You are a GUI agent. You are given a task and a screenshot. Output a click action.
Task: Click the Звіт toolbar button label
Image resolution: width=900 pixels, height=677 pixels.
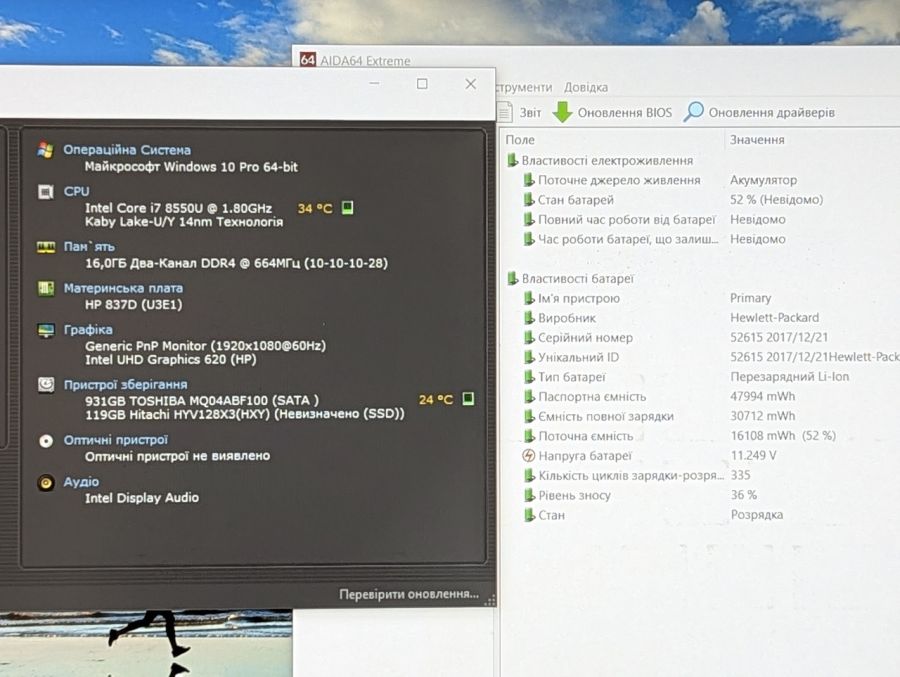pos(530,113)
